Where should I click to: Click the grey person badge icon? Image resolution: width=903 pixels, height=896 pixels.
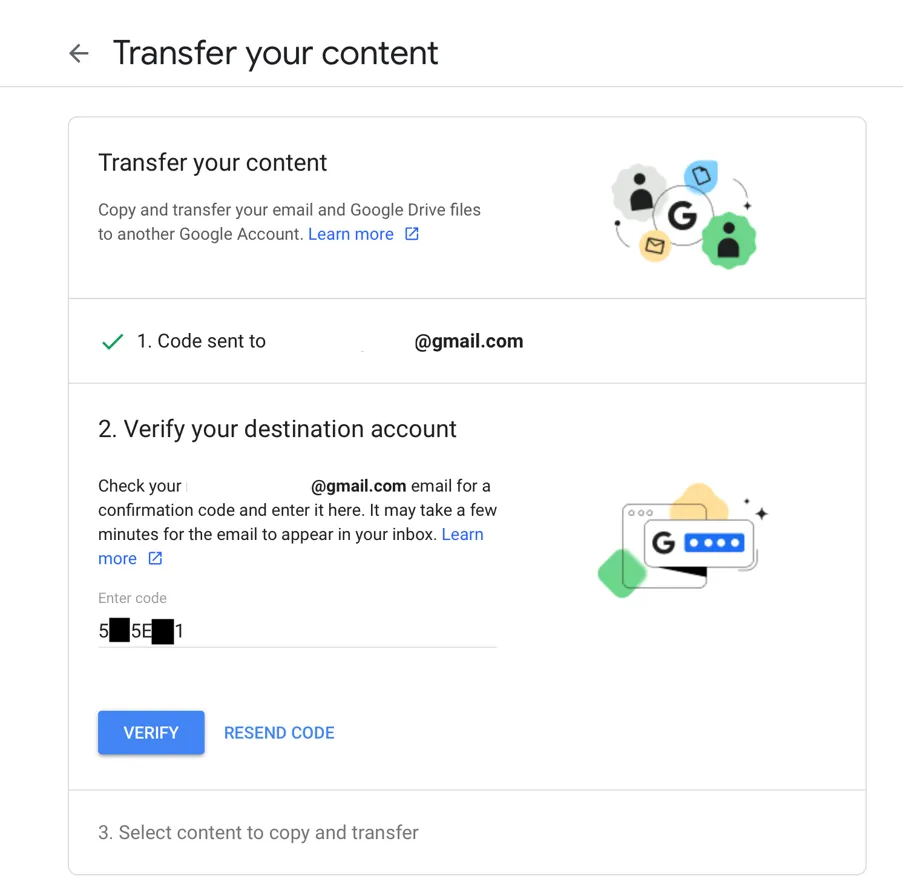coord(639,191)
